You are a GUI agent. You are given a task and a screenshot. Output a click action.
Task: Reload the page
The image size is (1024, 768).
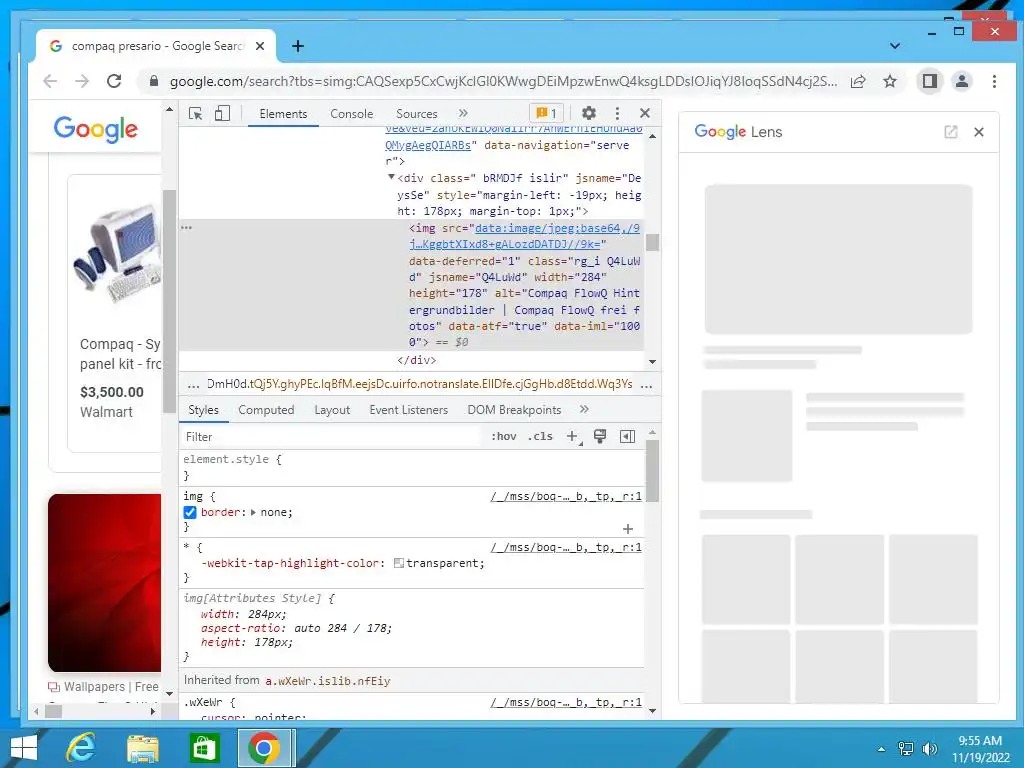[x=114, y=81]
